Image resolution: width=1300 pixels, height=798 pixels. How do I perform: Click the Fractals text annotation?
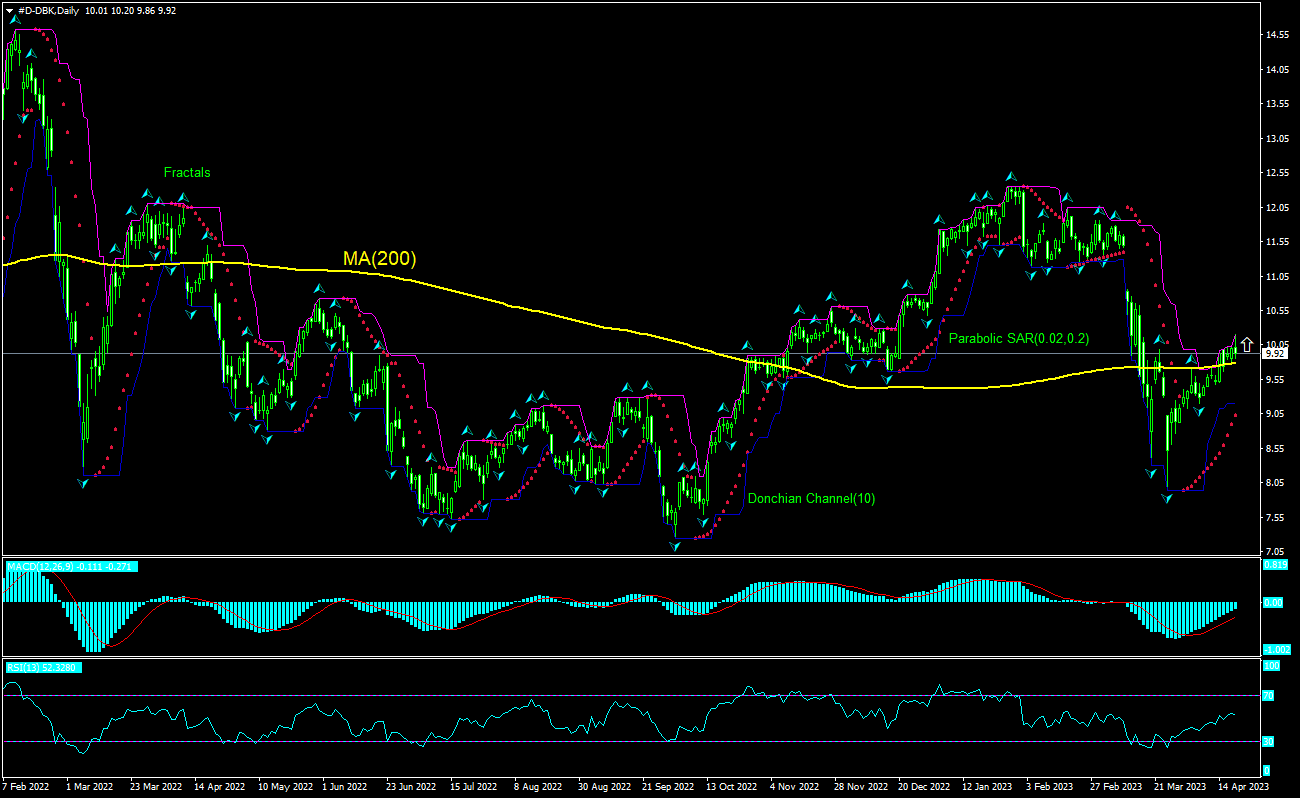coord(187,172)
